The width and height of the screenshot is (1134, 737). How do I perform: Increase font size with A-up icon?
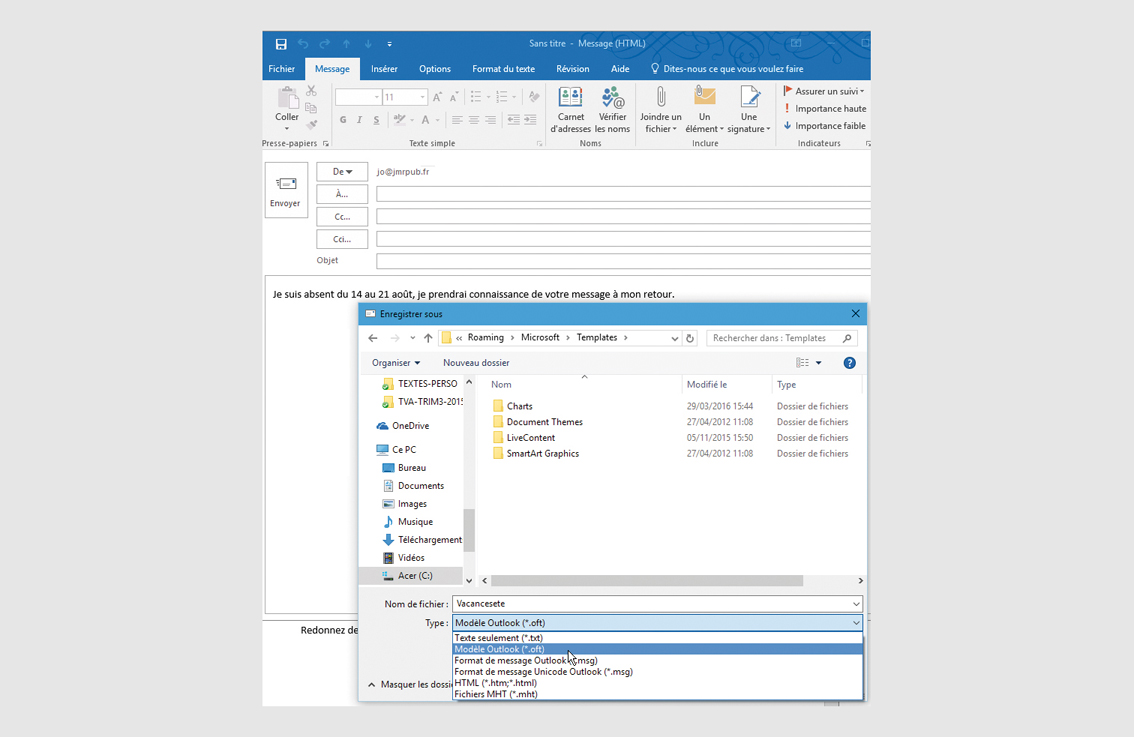(x=437, y=97)
